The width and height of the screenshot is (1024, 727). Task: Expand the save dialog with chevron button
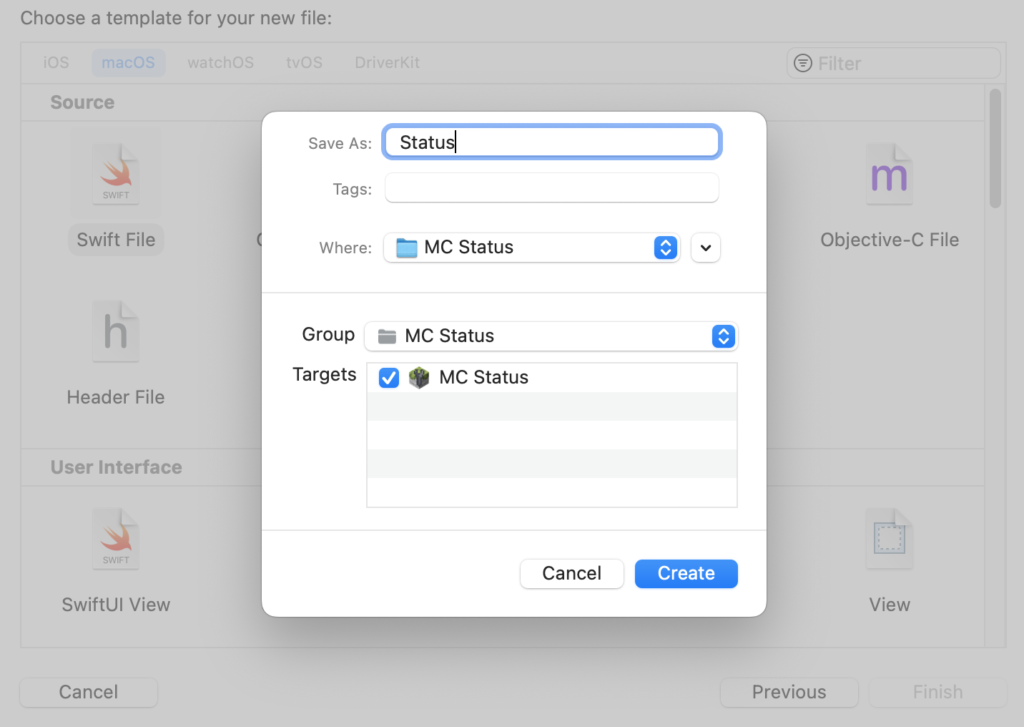[705, 248]
